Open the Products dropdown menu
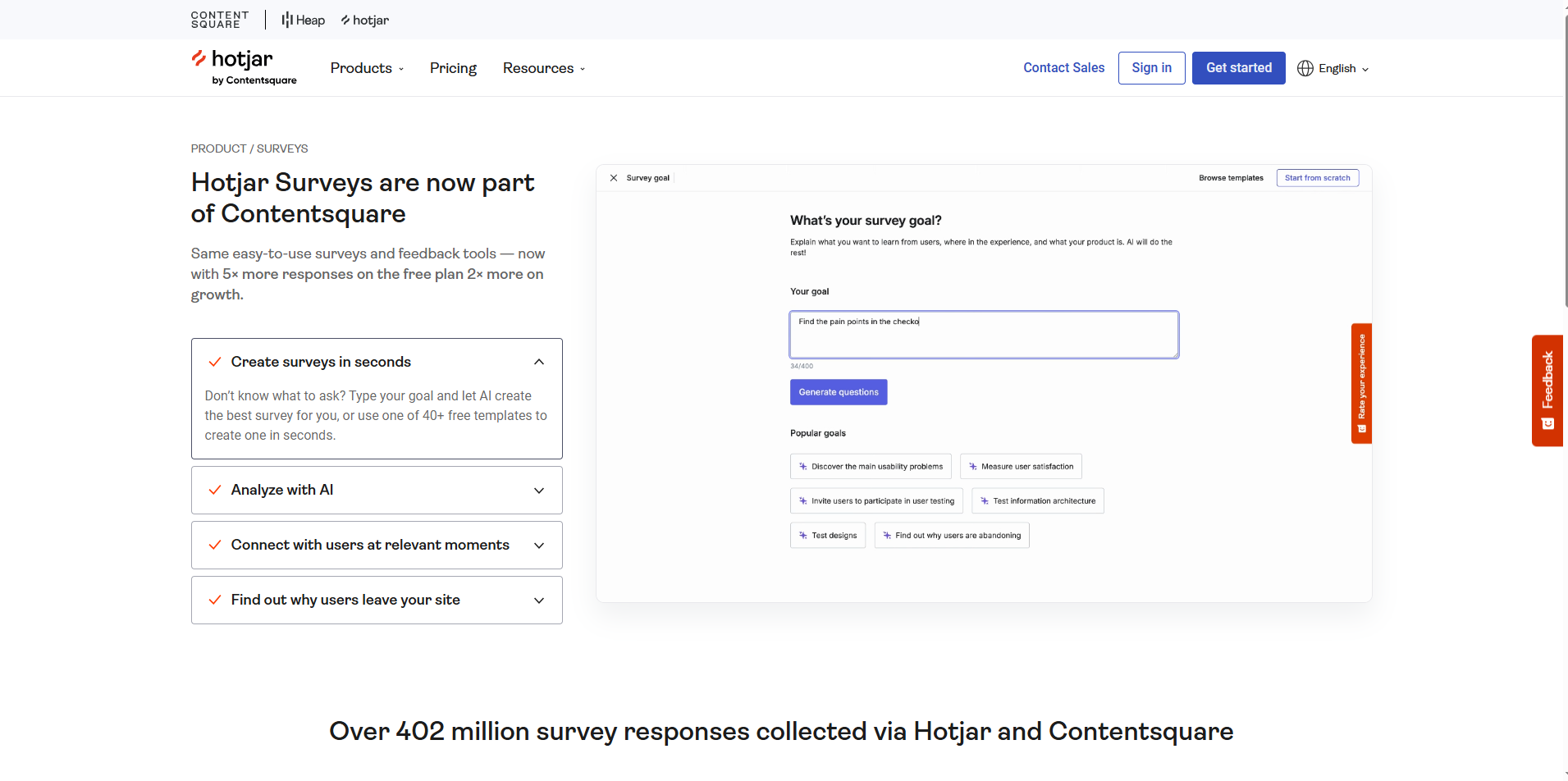 (x=367, y=68)
